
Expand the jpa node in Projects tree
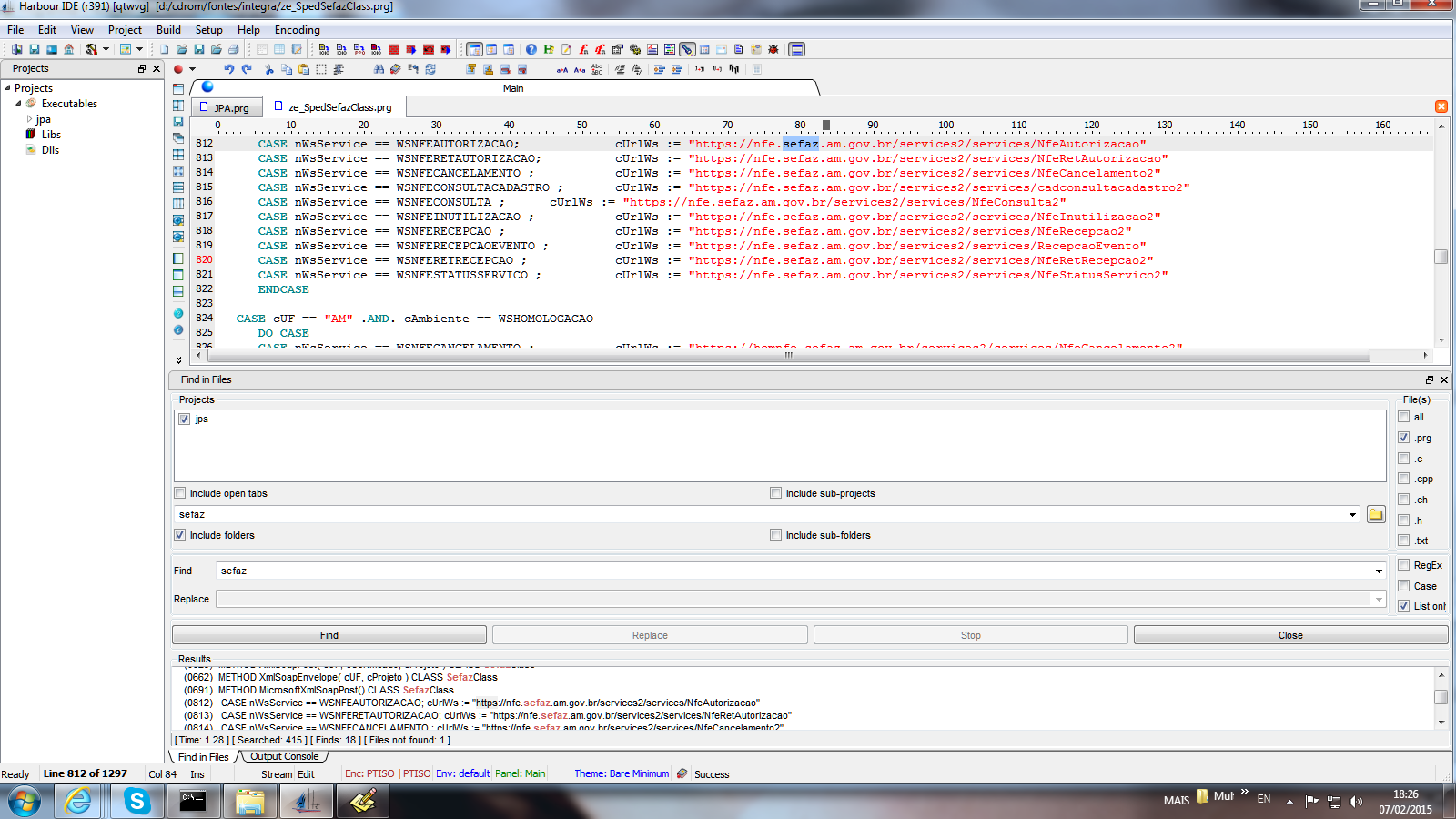pos(29,119)
